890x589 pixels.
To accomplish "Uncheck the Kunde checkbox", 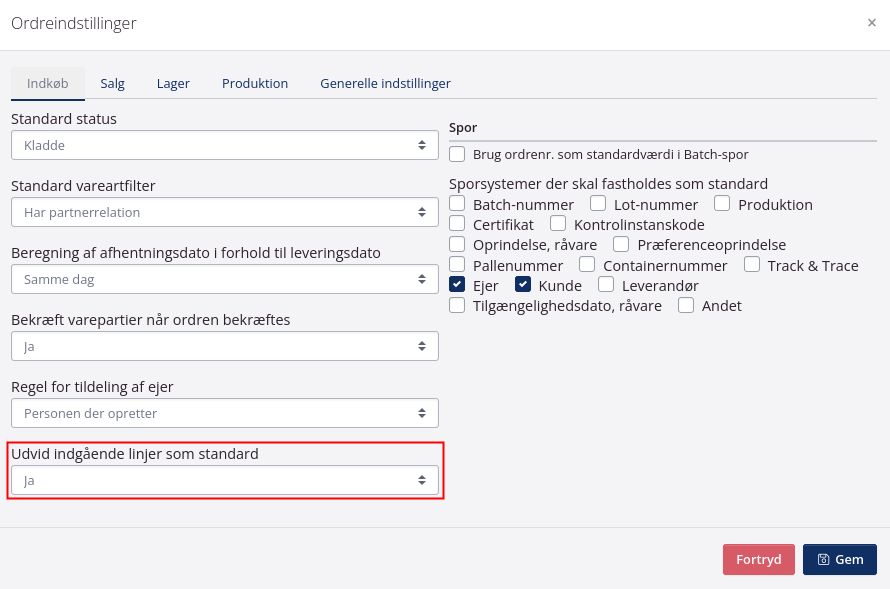I will tap(523, 285).
